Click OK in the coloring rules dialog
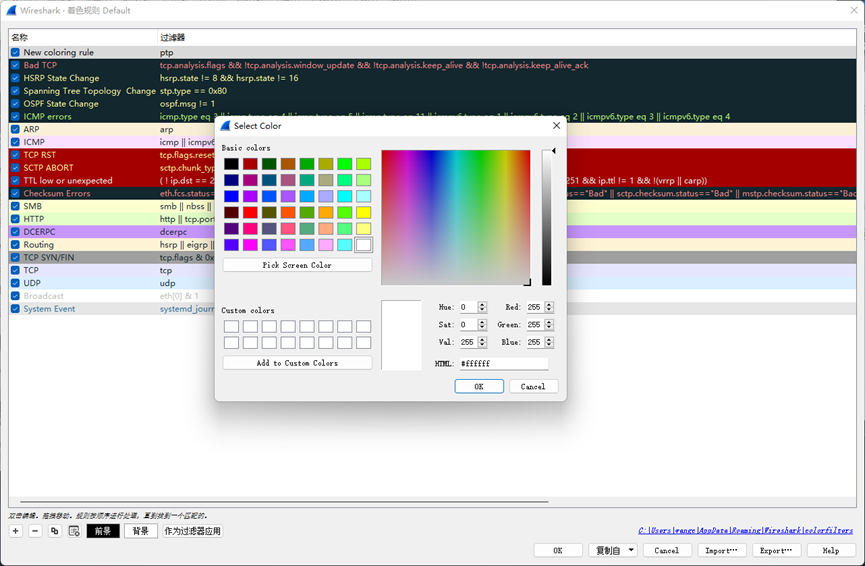 point(558,550)
